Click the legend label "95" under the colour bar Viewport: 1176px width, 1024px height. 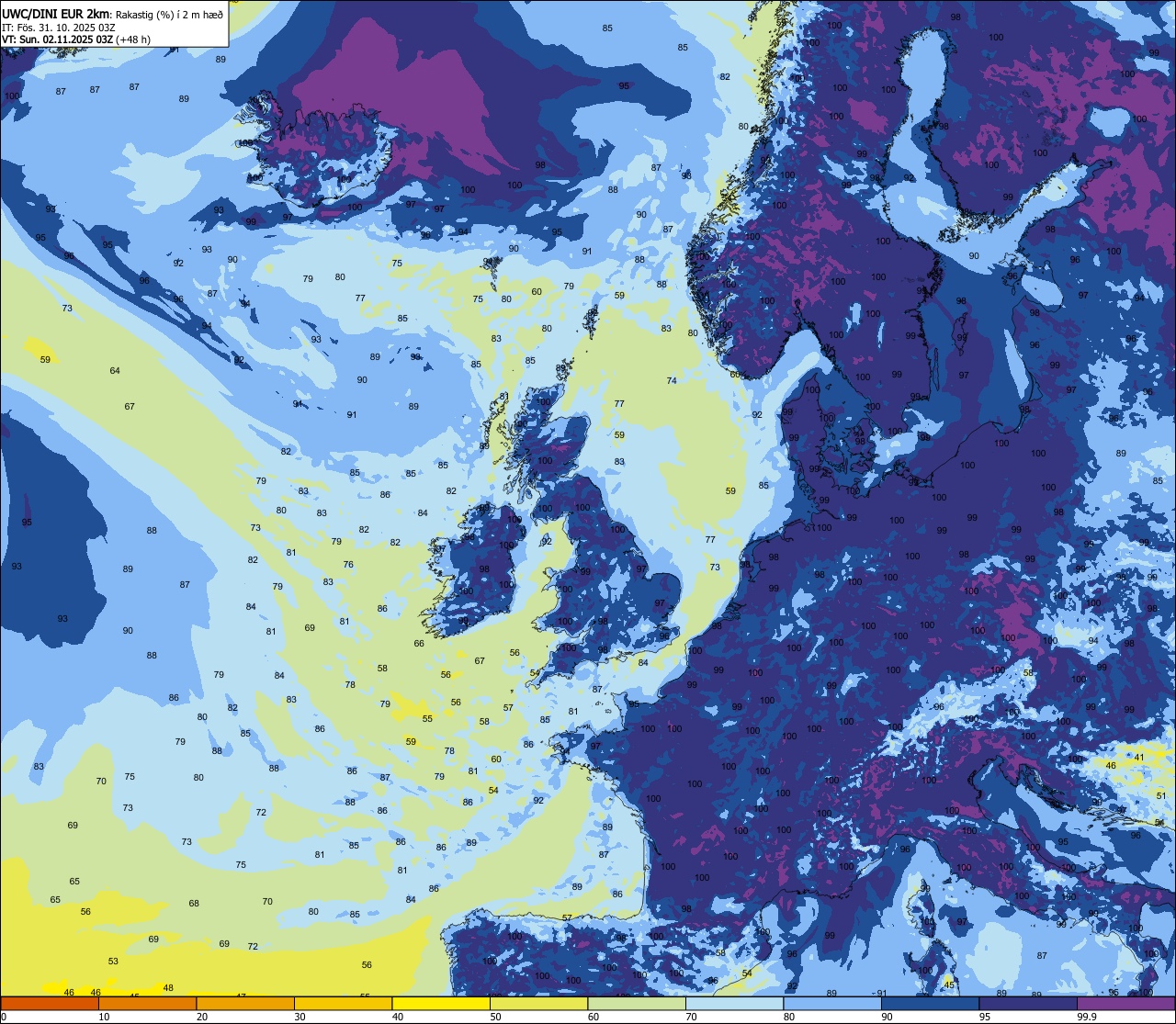coord(985,1017)
